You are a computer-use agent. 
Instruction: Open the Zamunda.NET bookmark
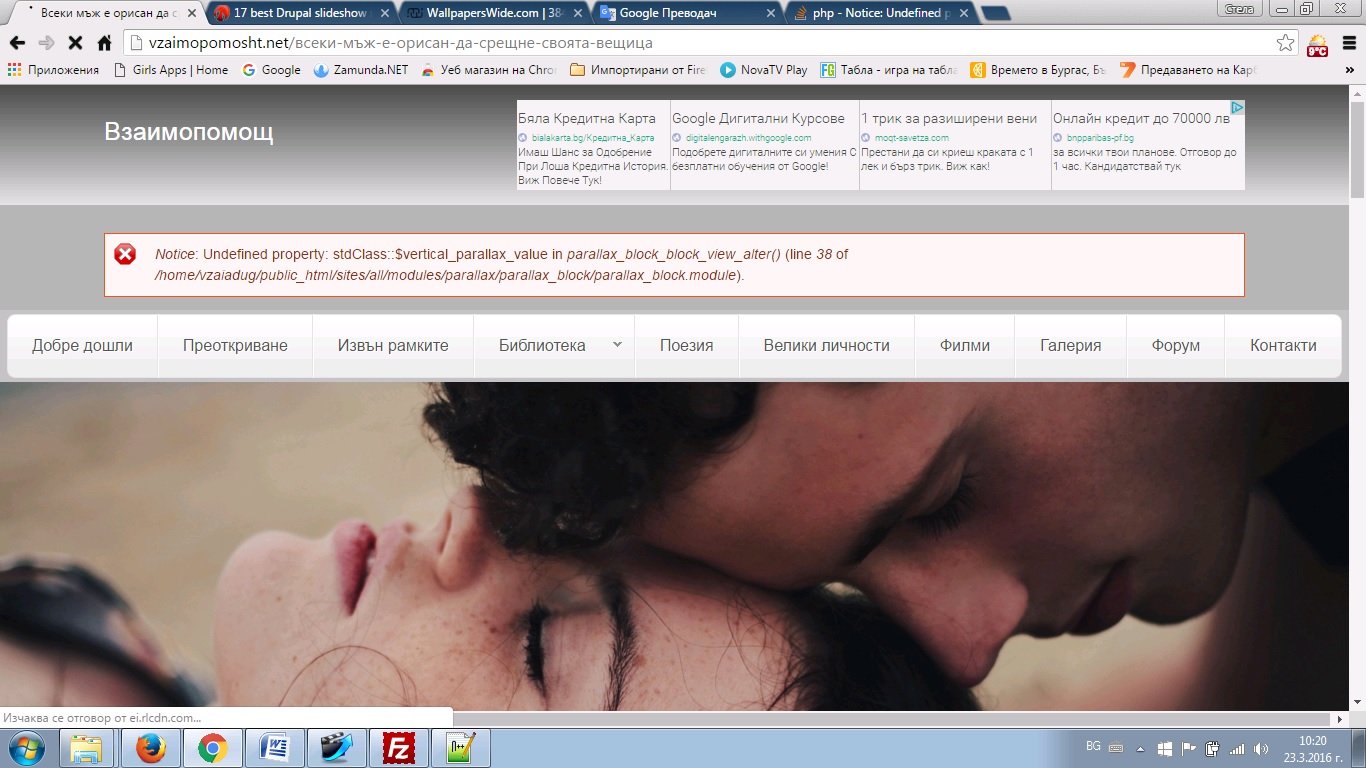coord(361,70)
